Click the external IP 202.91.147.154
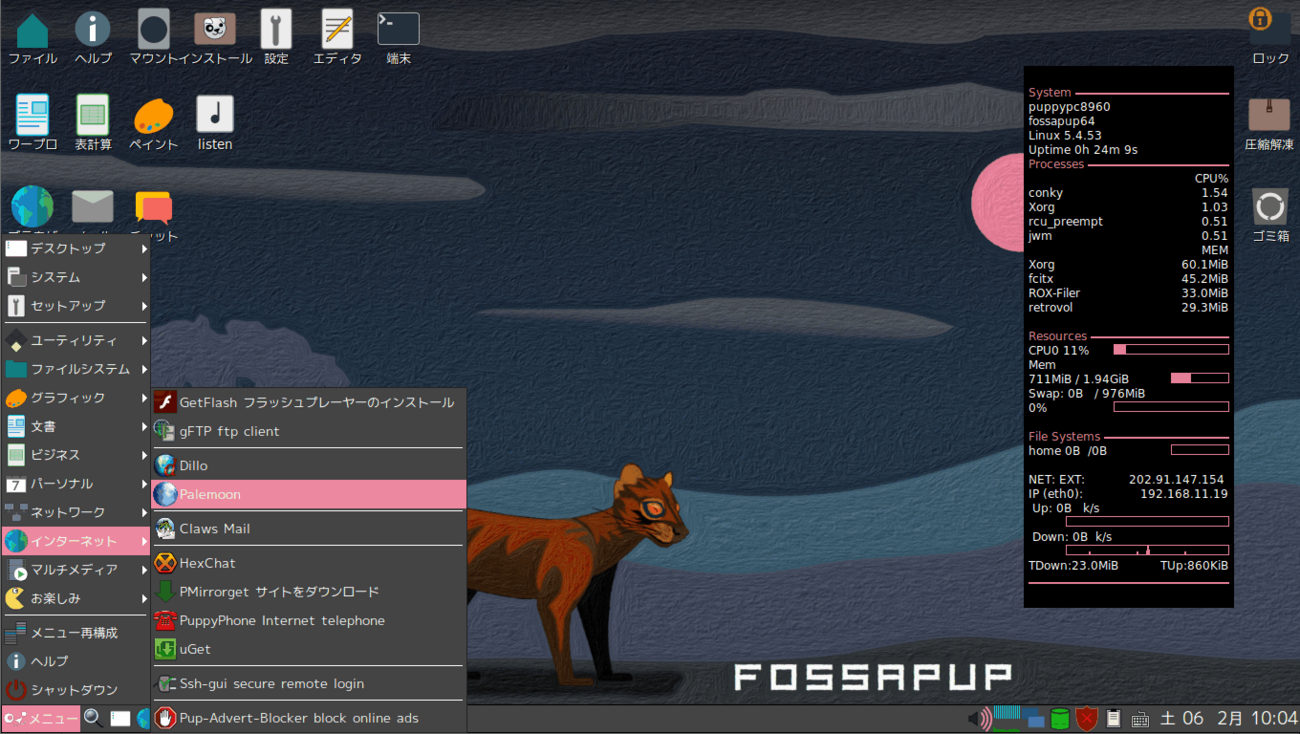The image size is (1300, 734). tap(1176, 480)
